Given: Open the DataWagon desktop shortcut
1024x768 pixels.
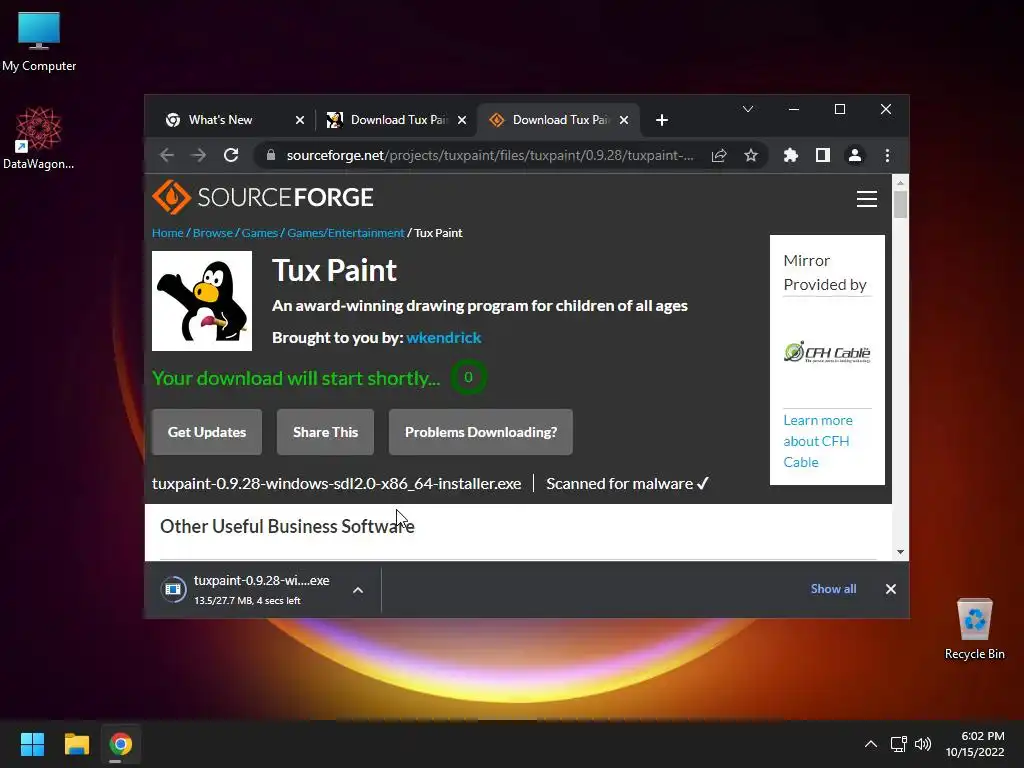Looking at the screenshot, I should [x=38, y=138].
